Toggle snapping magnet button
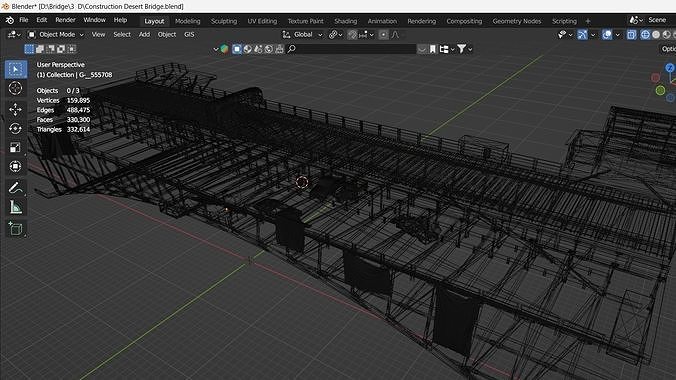Image resolution: width=676 pixels, height=380 pixels. 352,35
